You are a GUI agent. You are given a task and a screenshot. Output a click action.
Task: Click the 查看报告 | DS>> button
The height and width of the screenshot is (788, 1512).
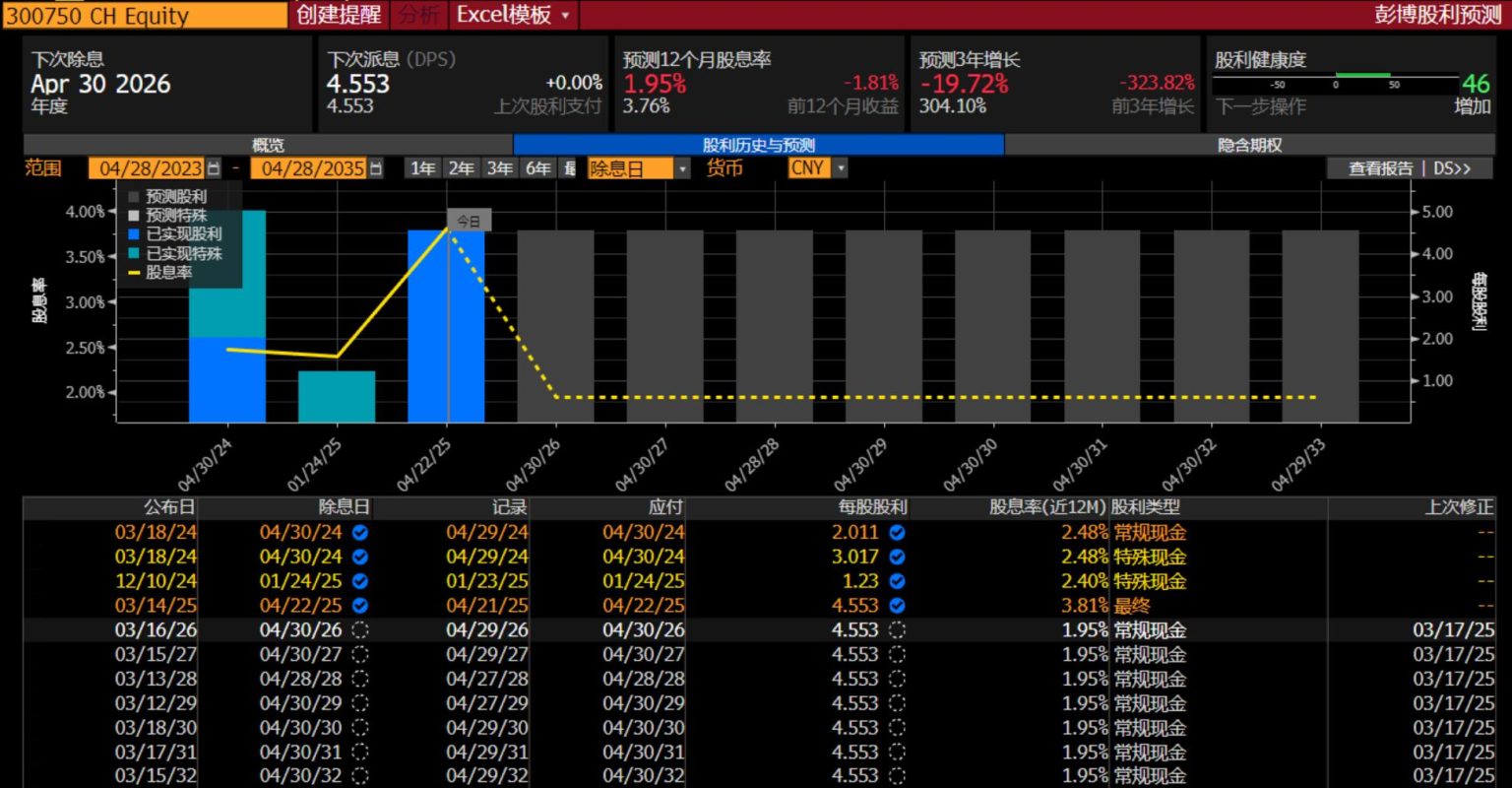[1409, 168]
